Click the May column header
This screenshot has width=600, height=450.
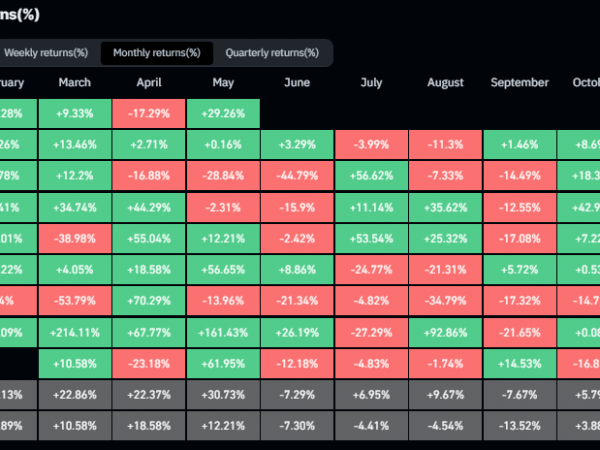[x=223, y=82]
